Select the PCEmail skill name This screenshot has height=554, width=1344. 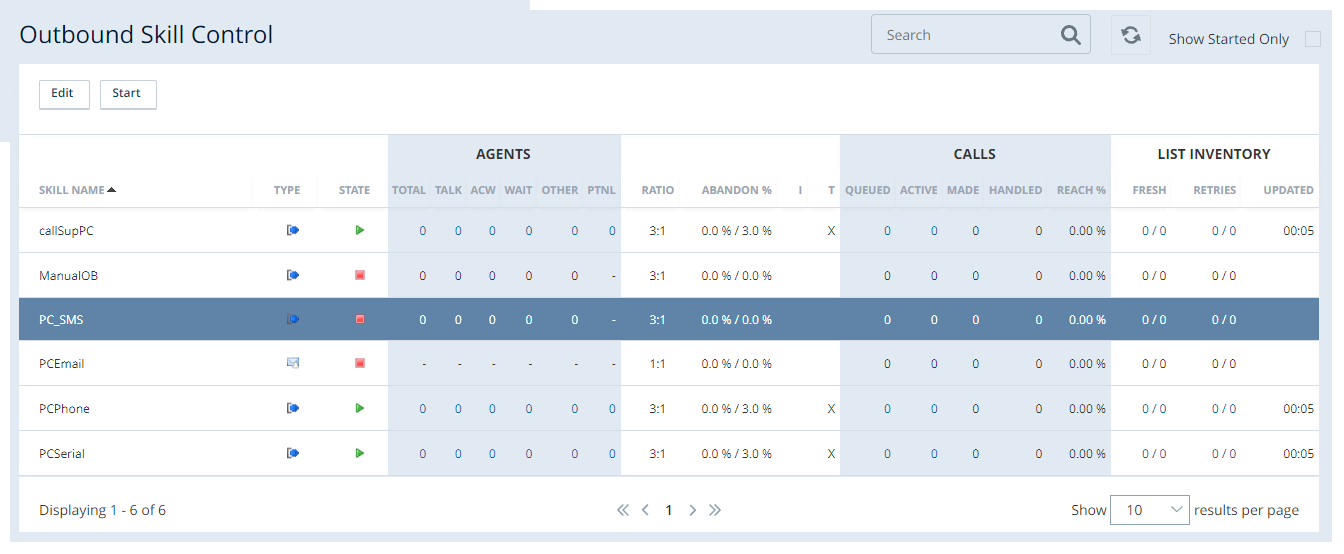tap(61, 364)
